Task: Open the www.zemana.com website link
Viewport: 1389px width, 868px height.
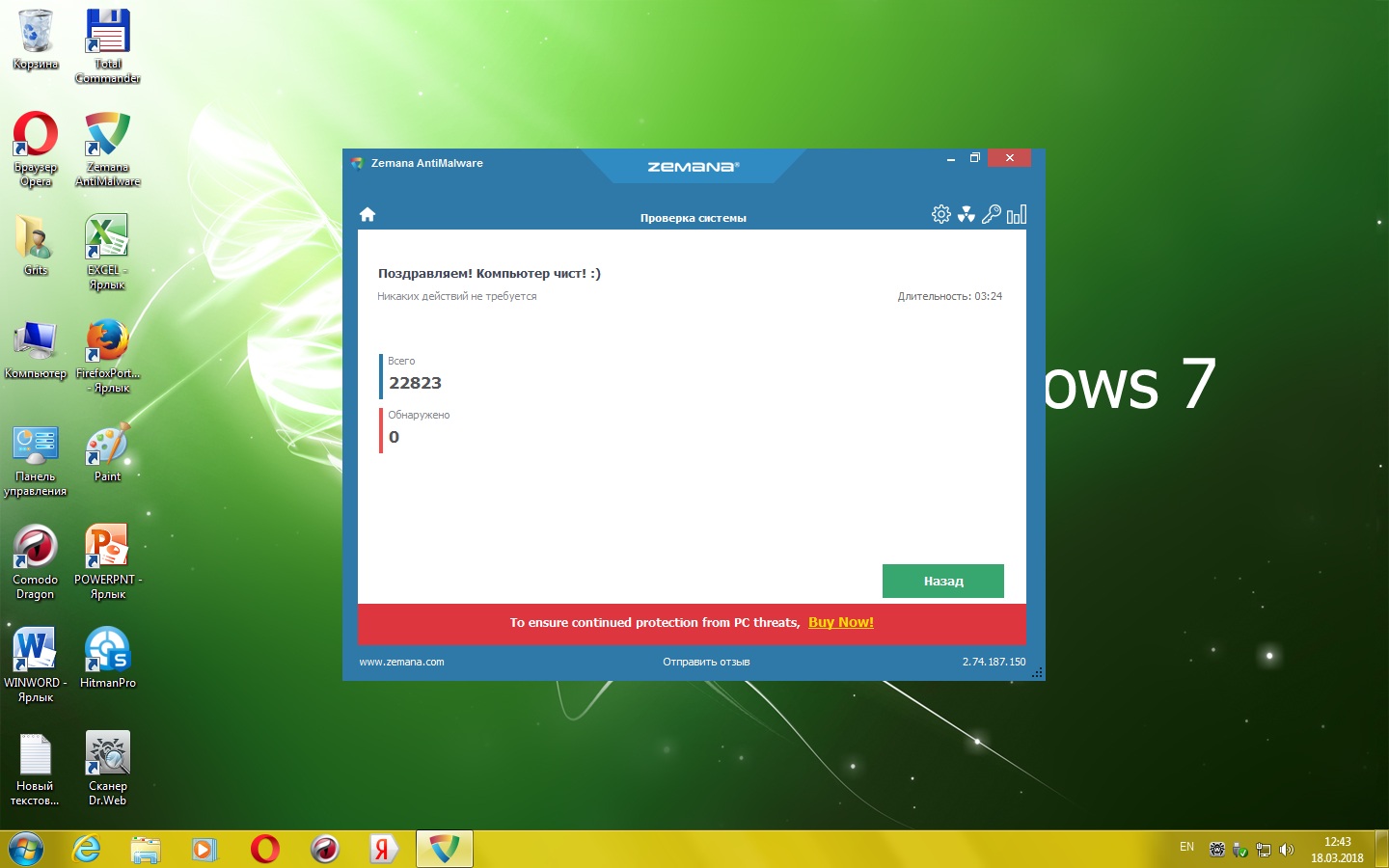Action: 401,662
